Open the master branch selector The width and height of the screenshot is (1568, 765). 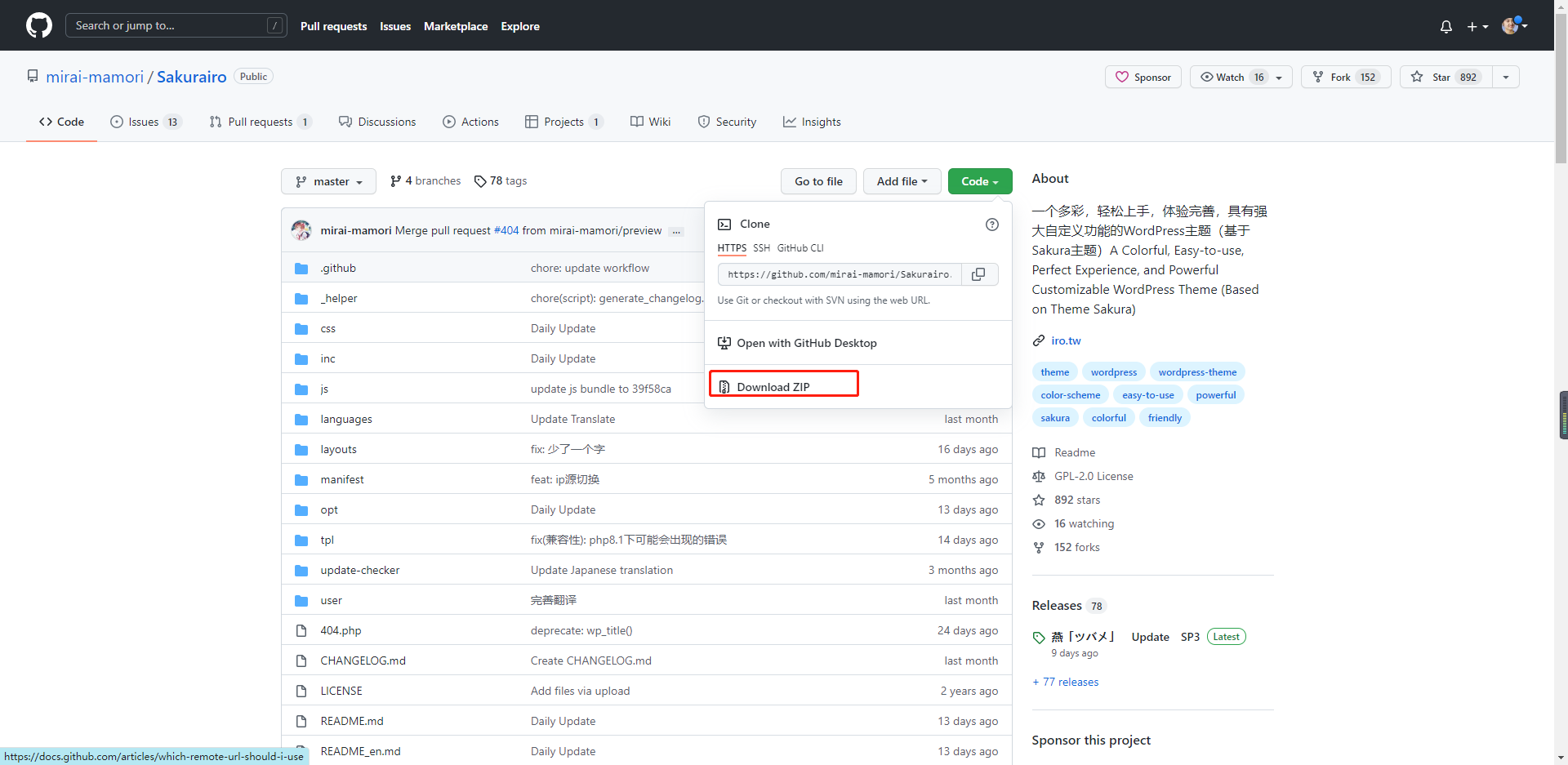328,181
